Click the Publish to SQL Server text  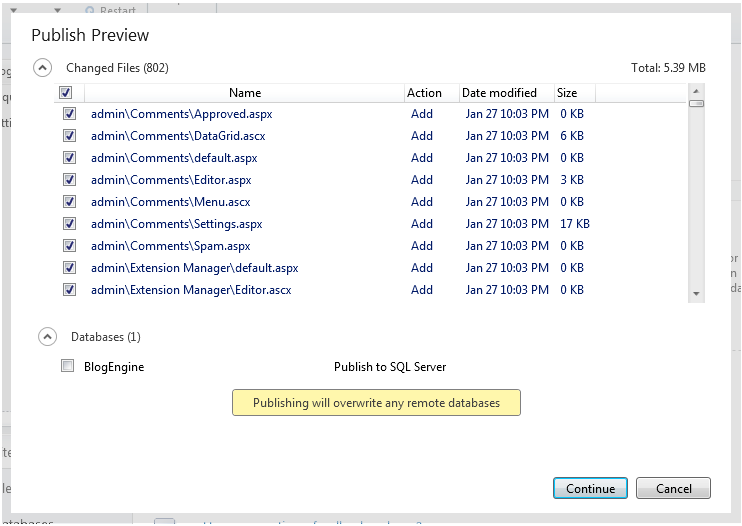point(390,367)
